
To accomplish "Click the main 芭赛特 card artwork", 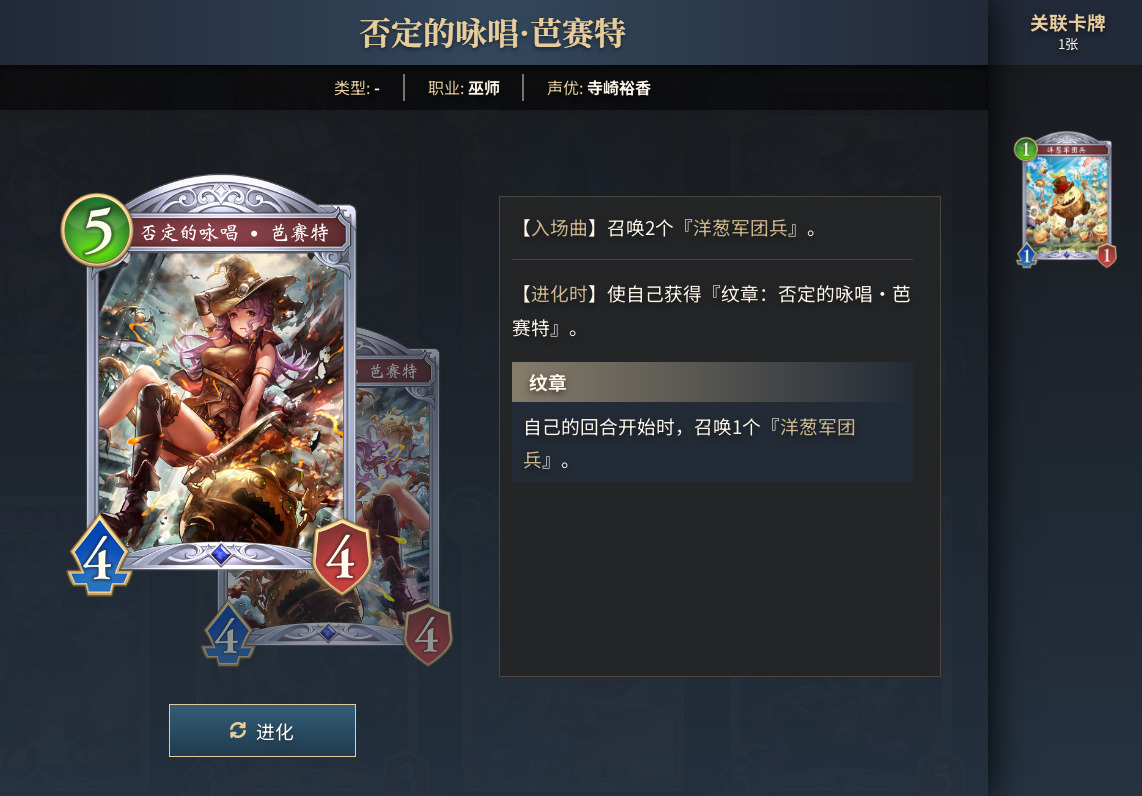I will [x=221, y=401].
